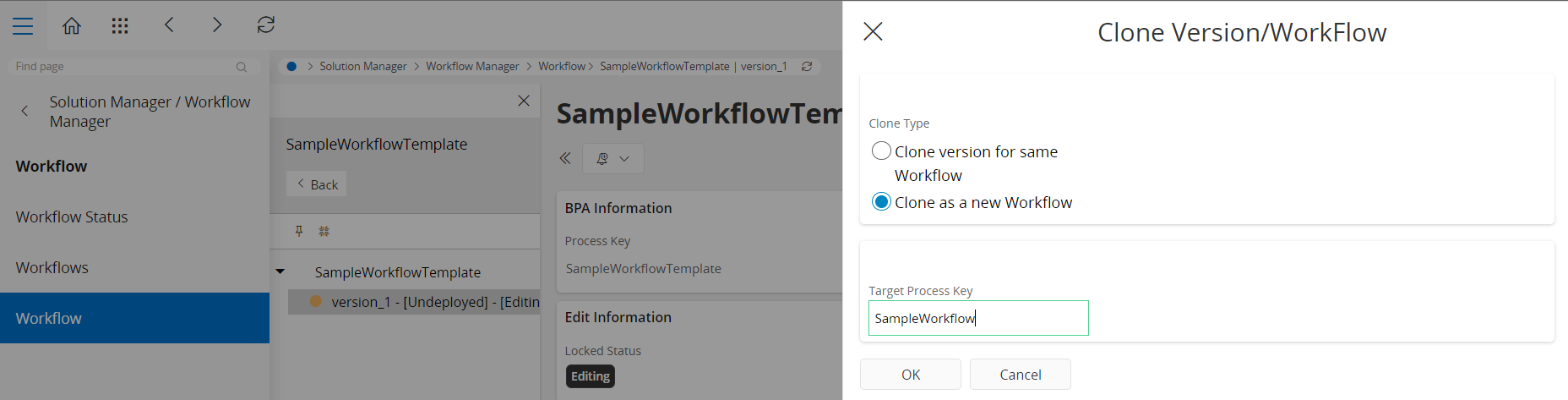
Task: Navigate forward with the right arrow
Action: click(x=217, y=25)
